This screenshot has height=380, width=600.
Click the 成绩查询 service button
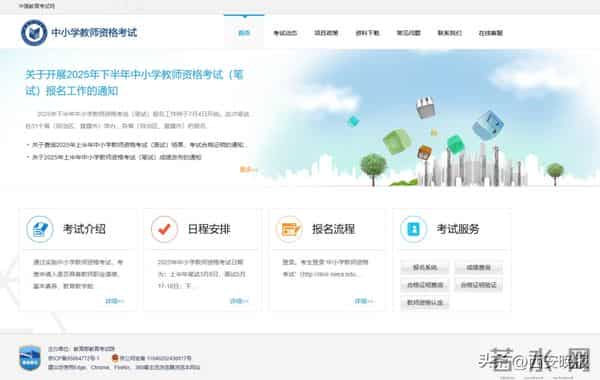(x=478, y=267)
